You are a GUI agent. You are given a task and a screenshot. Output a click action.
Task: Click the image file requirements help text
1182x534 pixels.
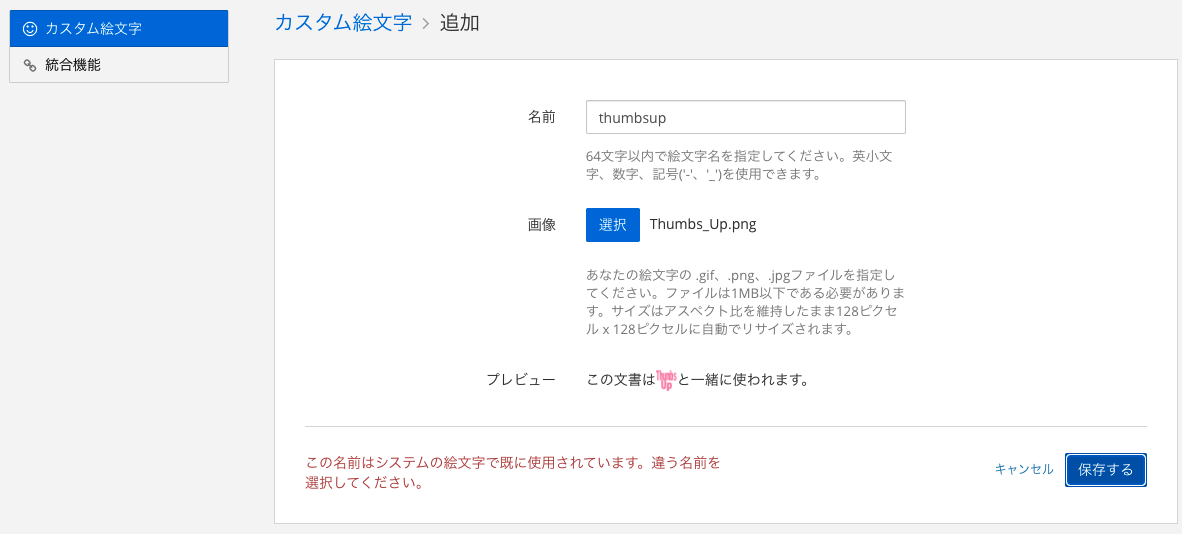(746, 301)
